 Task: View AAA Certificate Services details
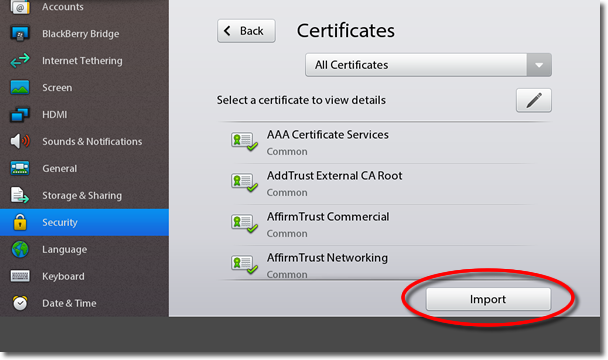click(x=384, y=143)
